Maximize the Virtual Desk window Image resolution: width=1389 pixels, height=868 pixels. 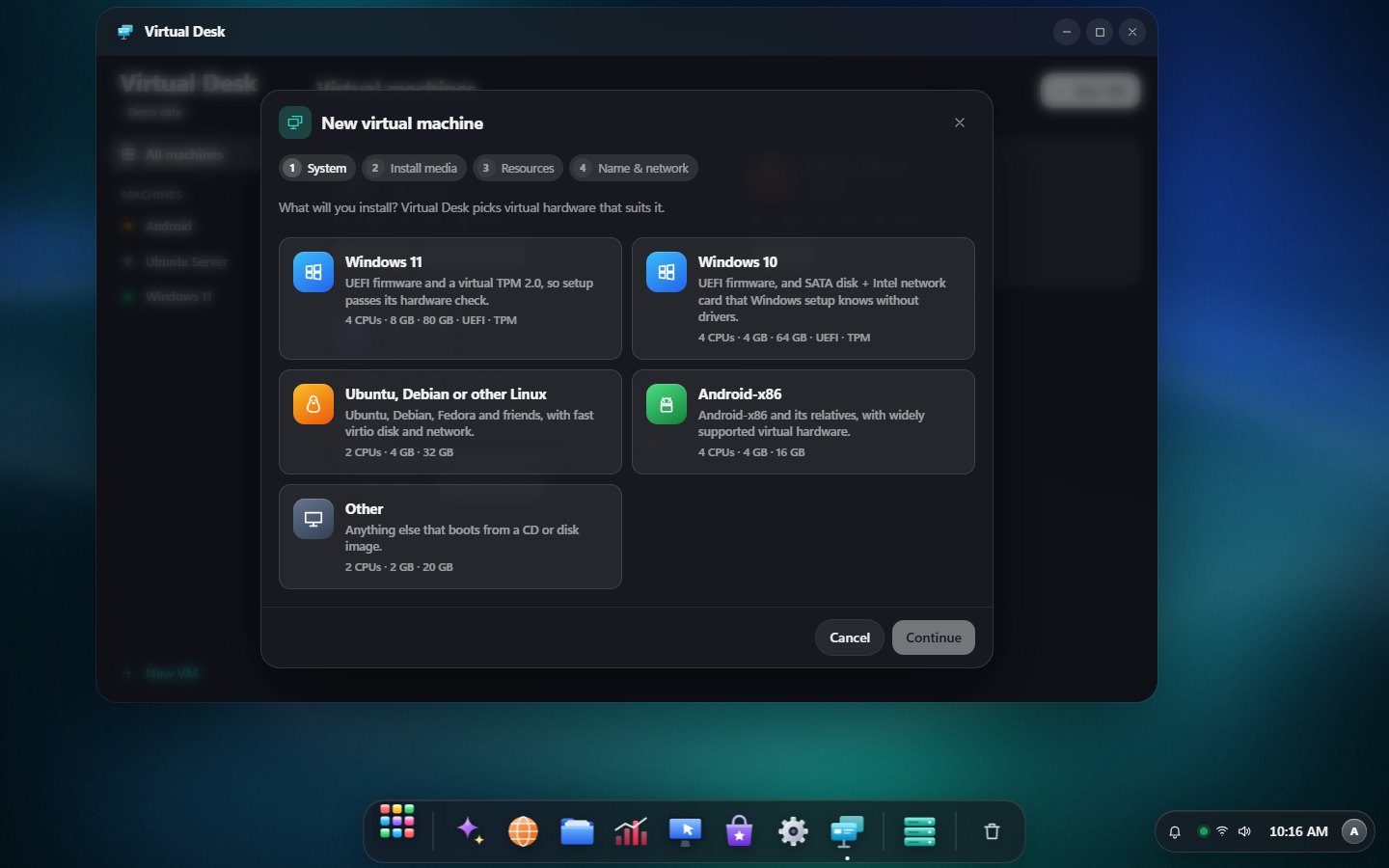(1100, 32)
